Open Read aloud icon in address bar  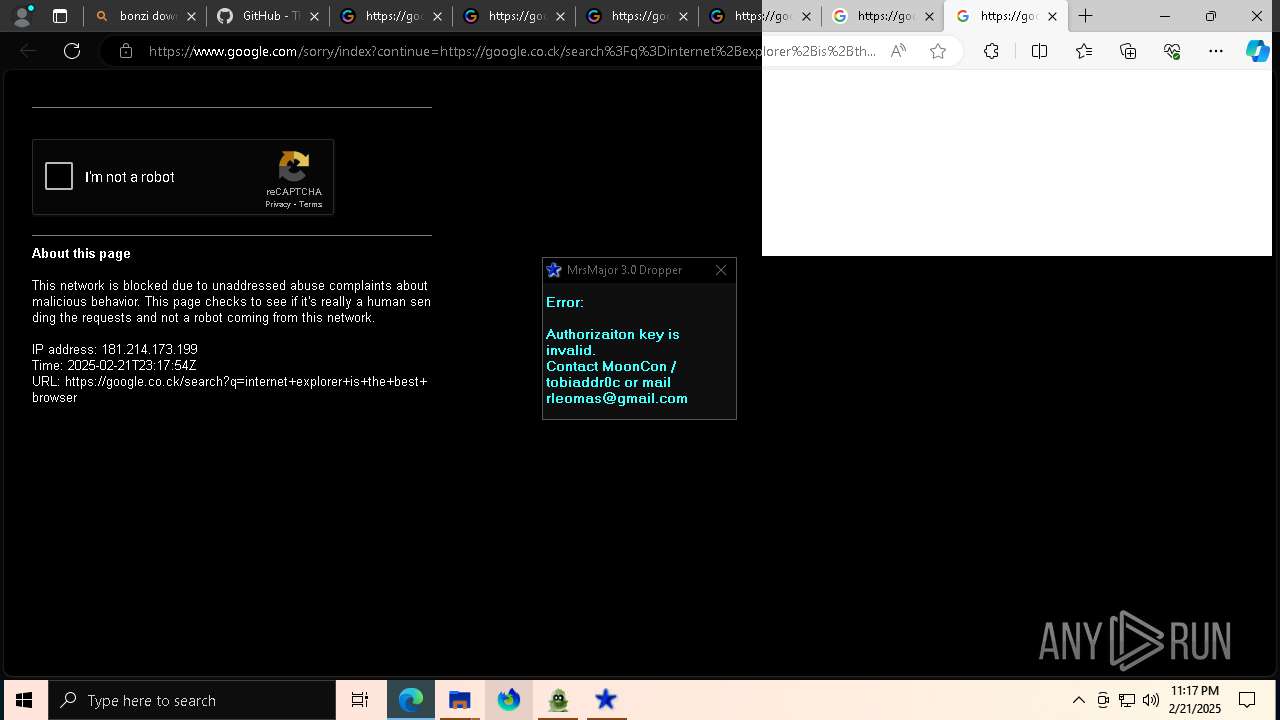(898, 51)
